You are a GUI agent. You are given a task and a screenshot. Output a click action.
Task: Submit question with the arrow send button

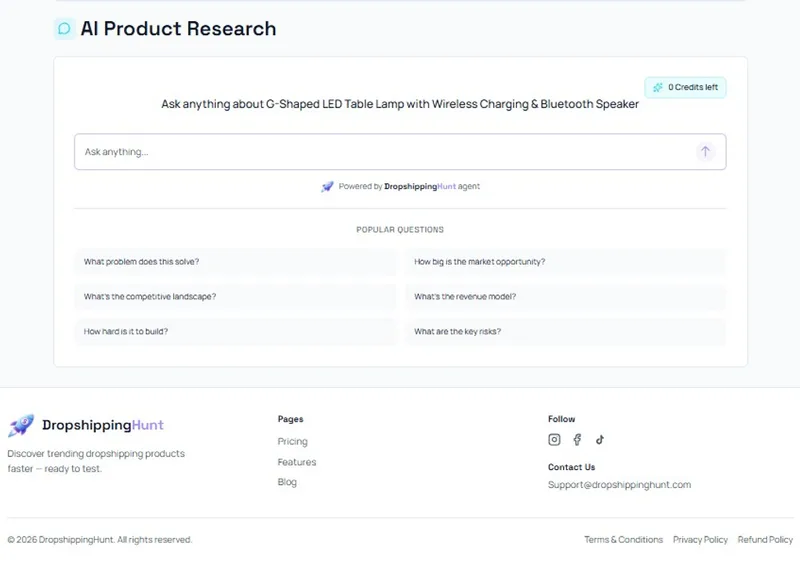point(705,152)
